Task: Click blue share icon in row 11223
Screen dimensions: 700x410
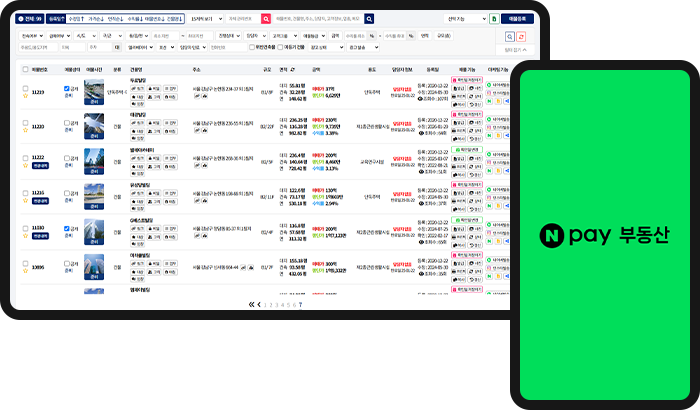Action: (507, 101)
